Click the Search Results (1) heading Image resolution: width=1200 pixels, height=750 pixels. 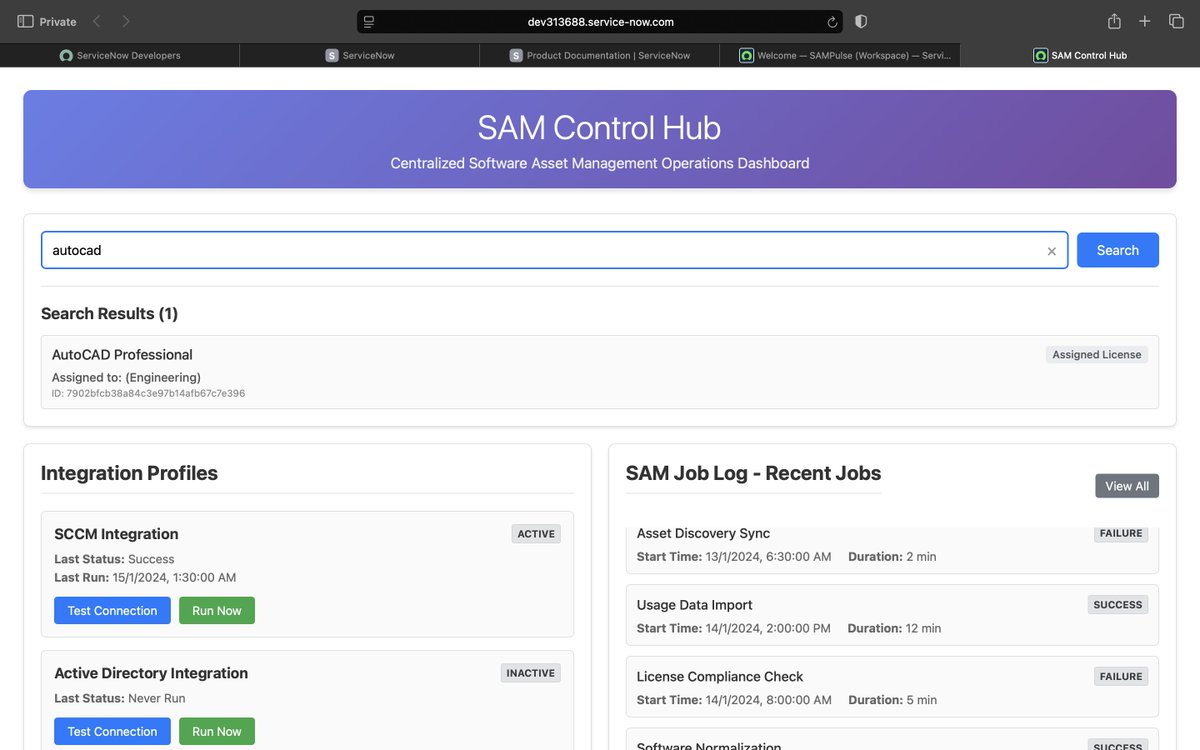(x=109, y=314)
